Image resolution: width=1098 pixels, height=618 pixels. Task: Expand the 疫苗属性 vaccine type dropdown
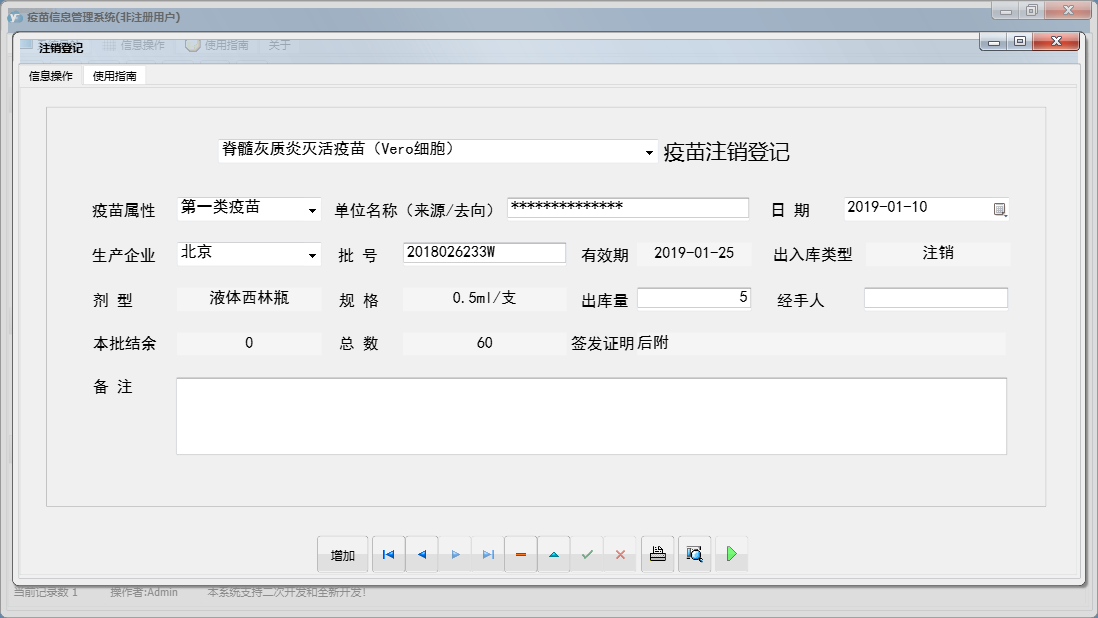311,209
